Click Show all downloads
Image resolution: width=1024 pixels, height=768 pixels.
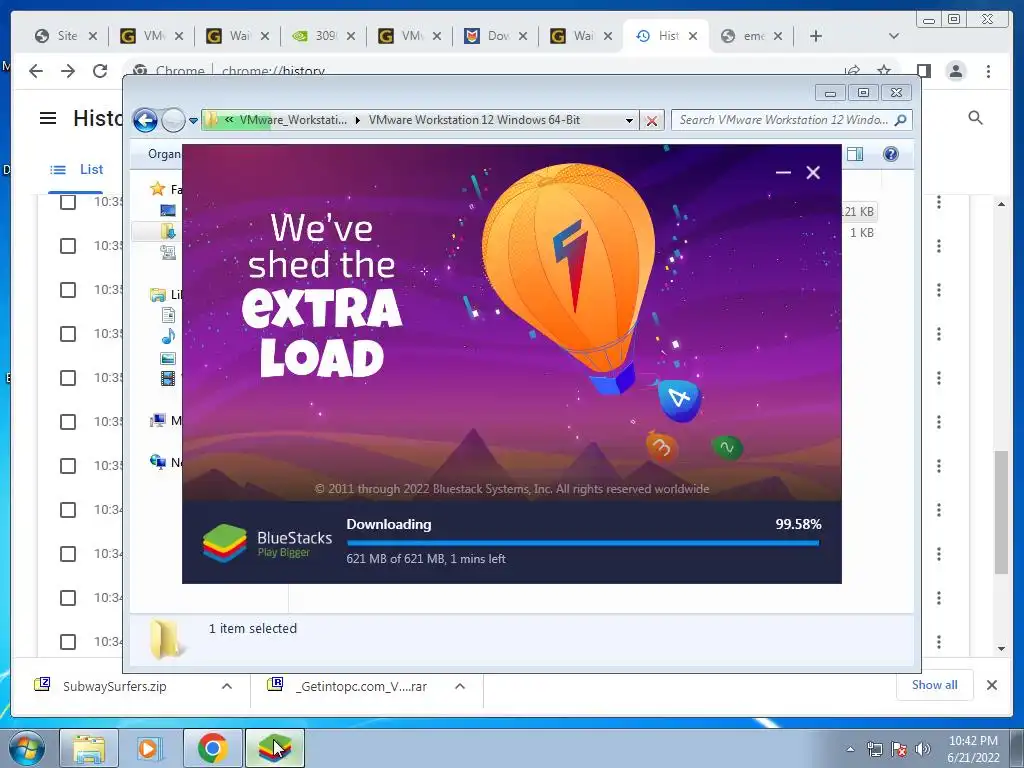point(935,685)
